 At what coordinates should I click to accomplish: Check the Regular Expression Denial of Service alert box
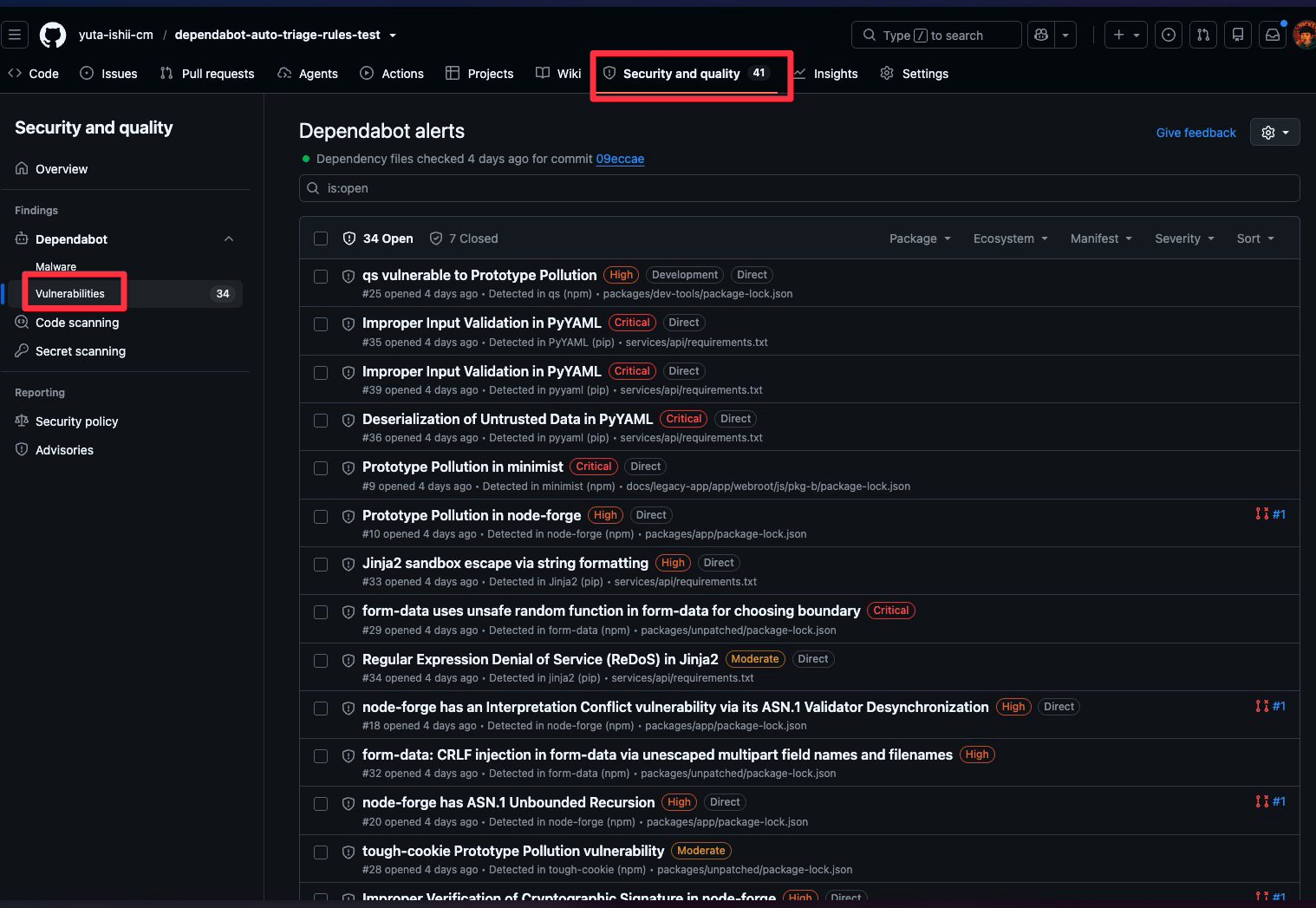[321, 661]
